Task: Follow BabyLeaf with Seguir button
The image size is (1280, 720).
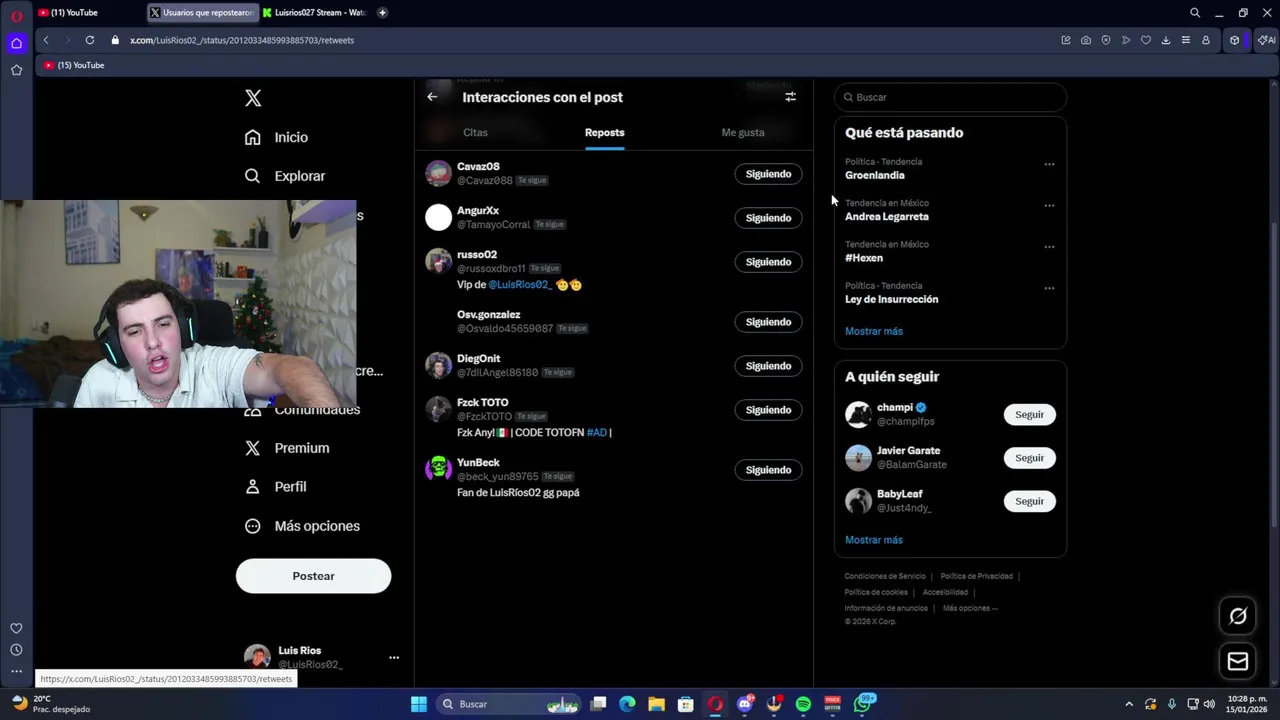Action: 1029,501
